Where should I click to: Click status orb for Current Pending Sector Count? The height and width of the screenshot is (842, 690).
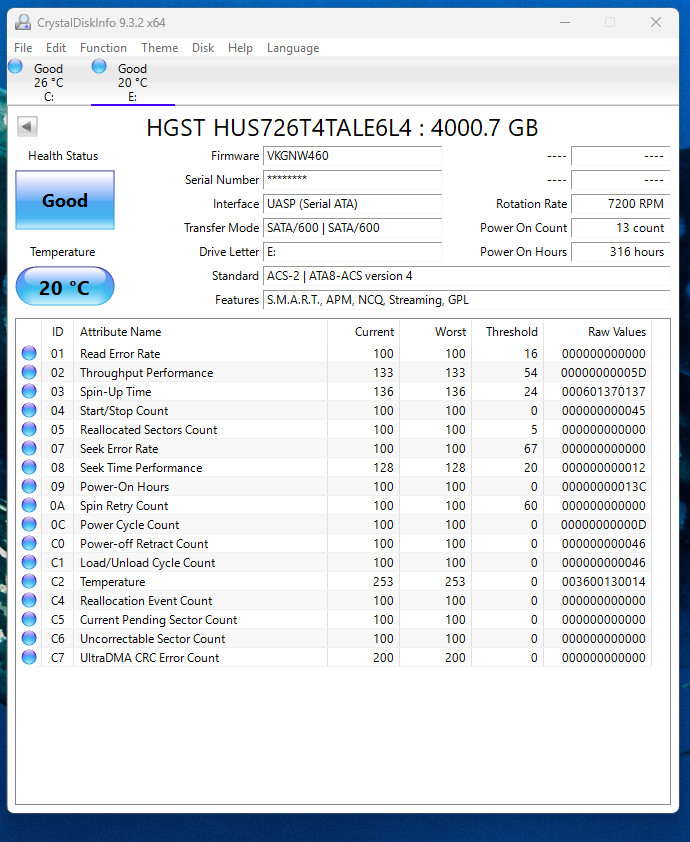29,619
